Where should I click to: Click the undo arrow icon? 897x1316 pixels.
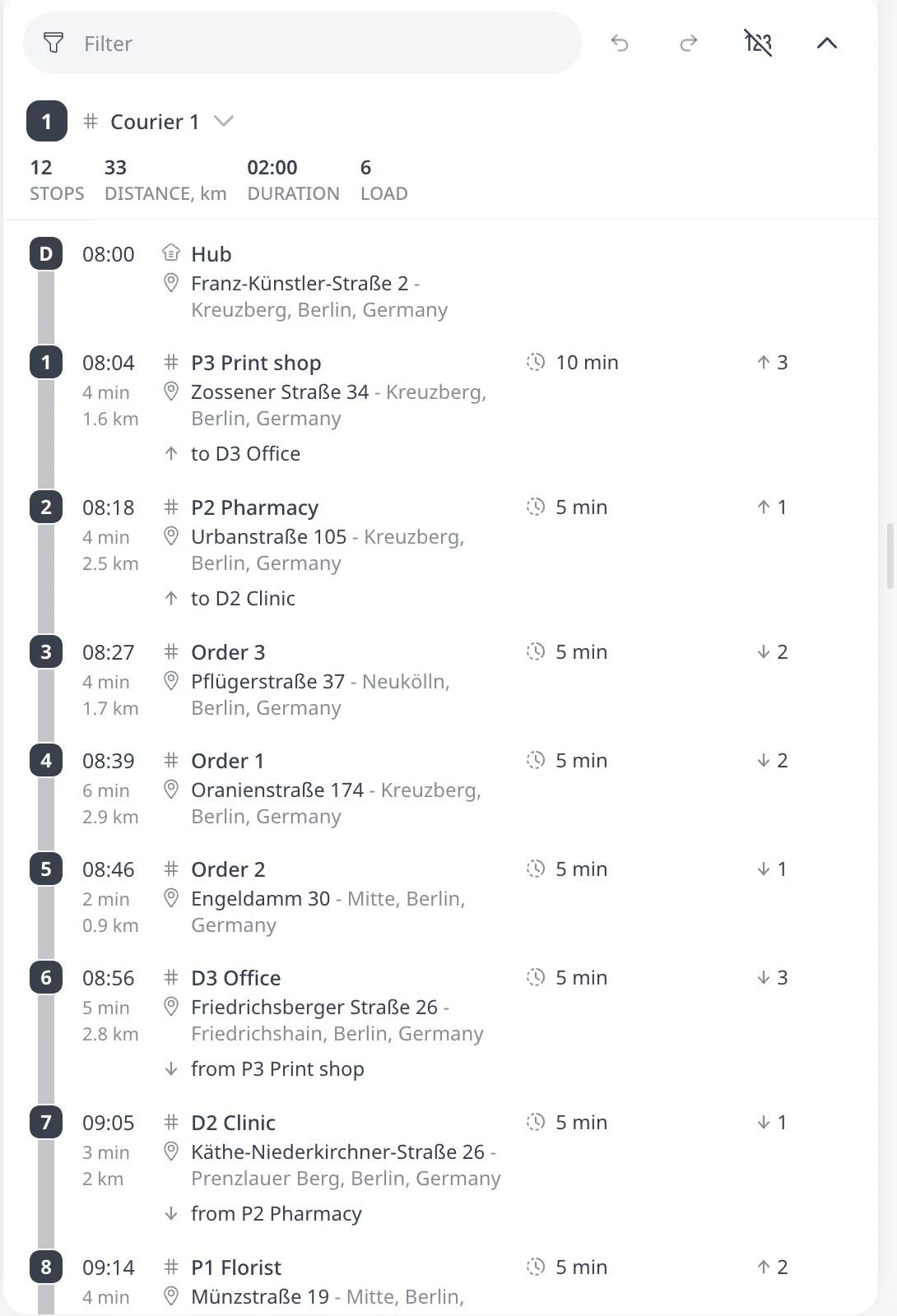[x=620, y=43]
